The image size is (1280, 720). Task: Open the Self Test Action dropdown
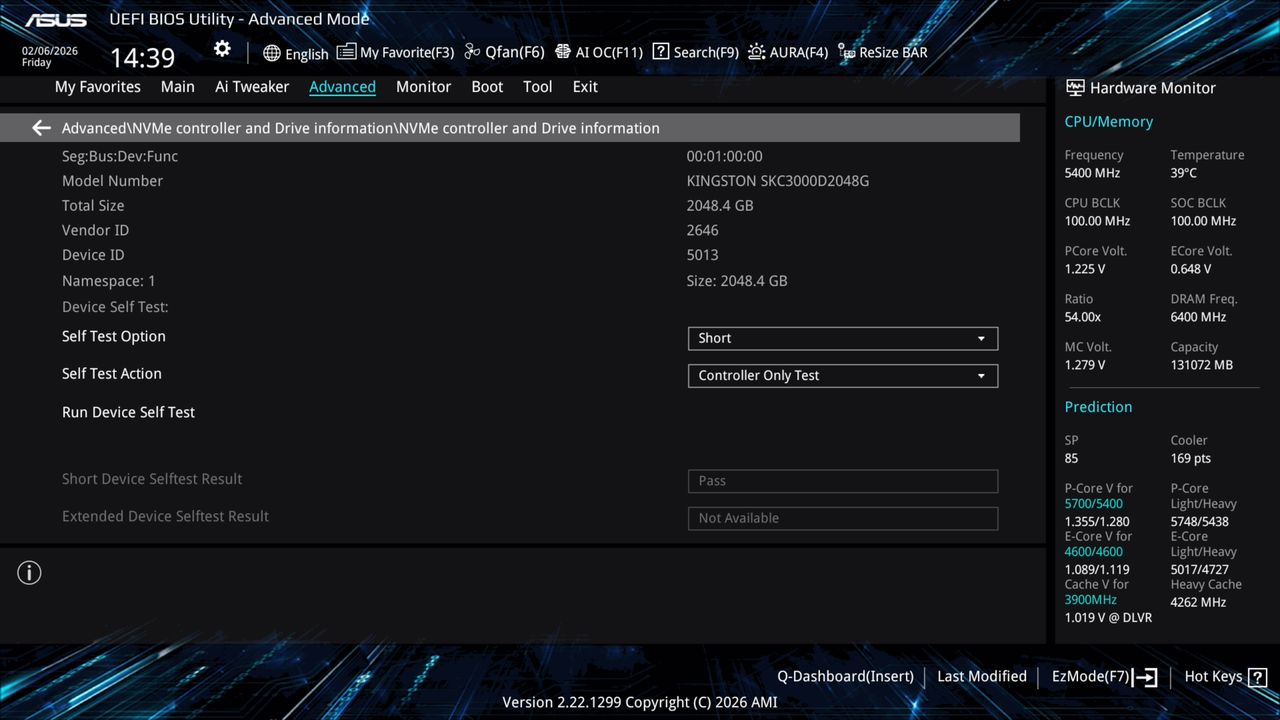842,375
